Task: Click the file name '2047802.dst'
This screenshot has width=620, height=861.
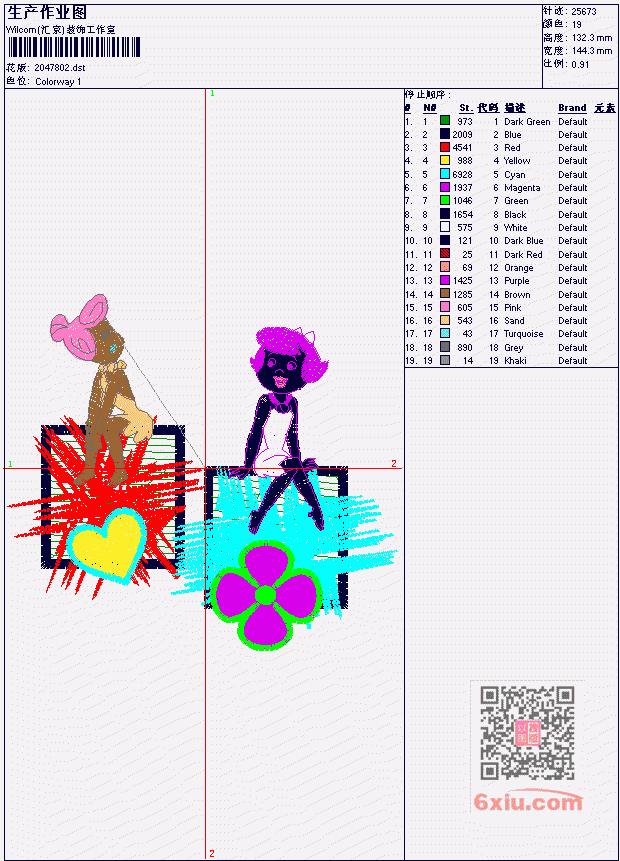Action: click(60, 68)
